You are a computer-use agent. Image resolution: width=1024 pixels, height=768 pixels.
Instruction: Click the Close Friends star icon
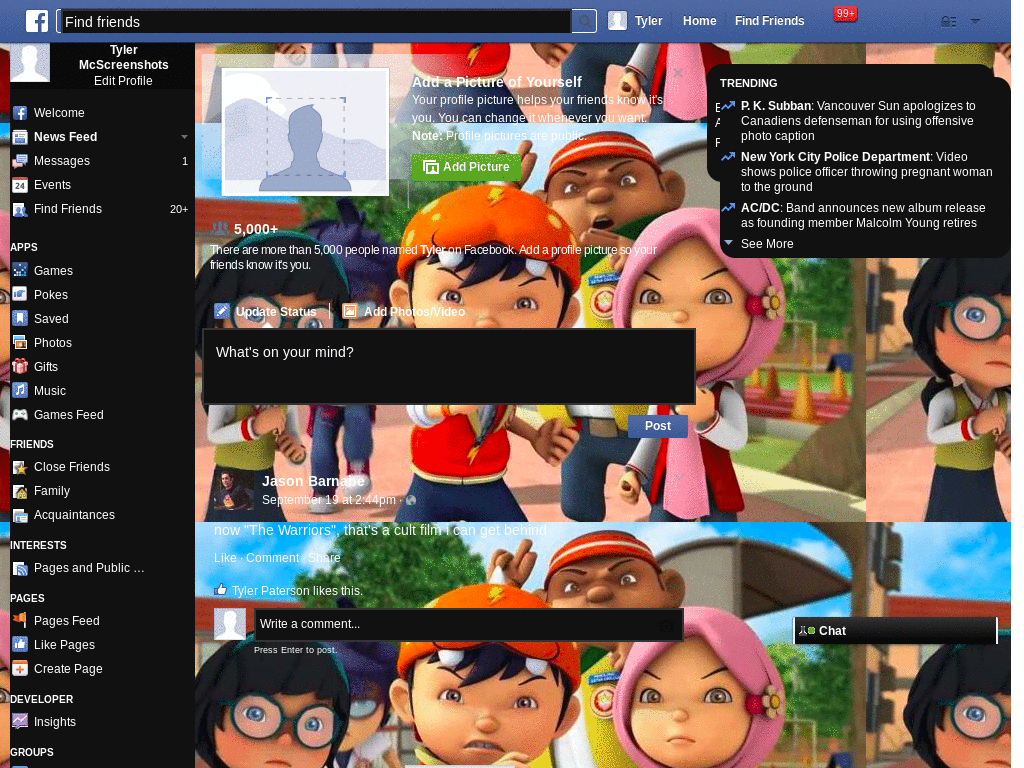[20, 467]
